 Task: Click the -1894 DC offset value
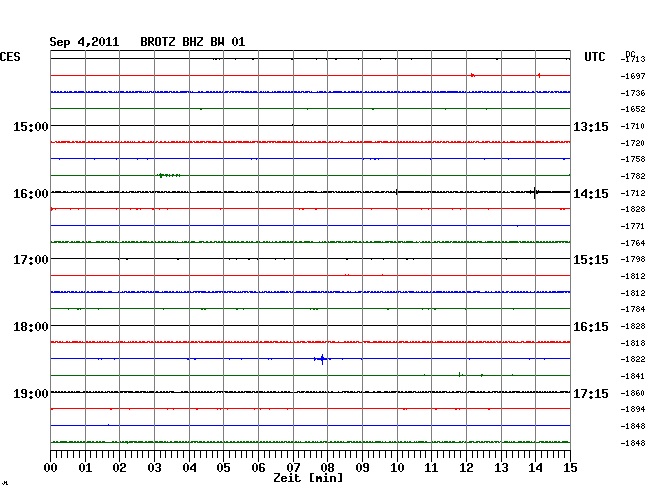pos(632,409)
